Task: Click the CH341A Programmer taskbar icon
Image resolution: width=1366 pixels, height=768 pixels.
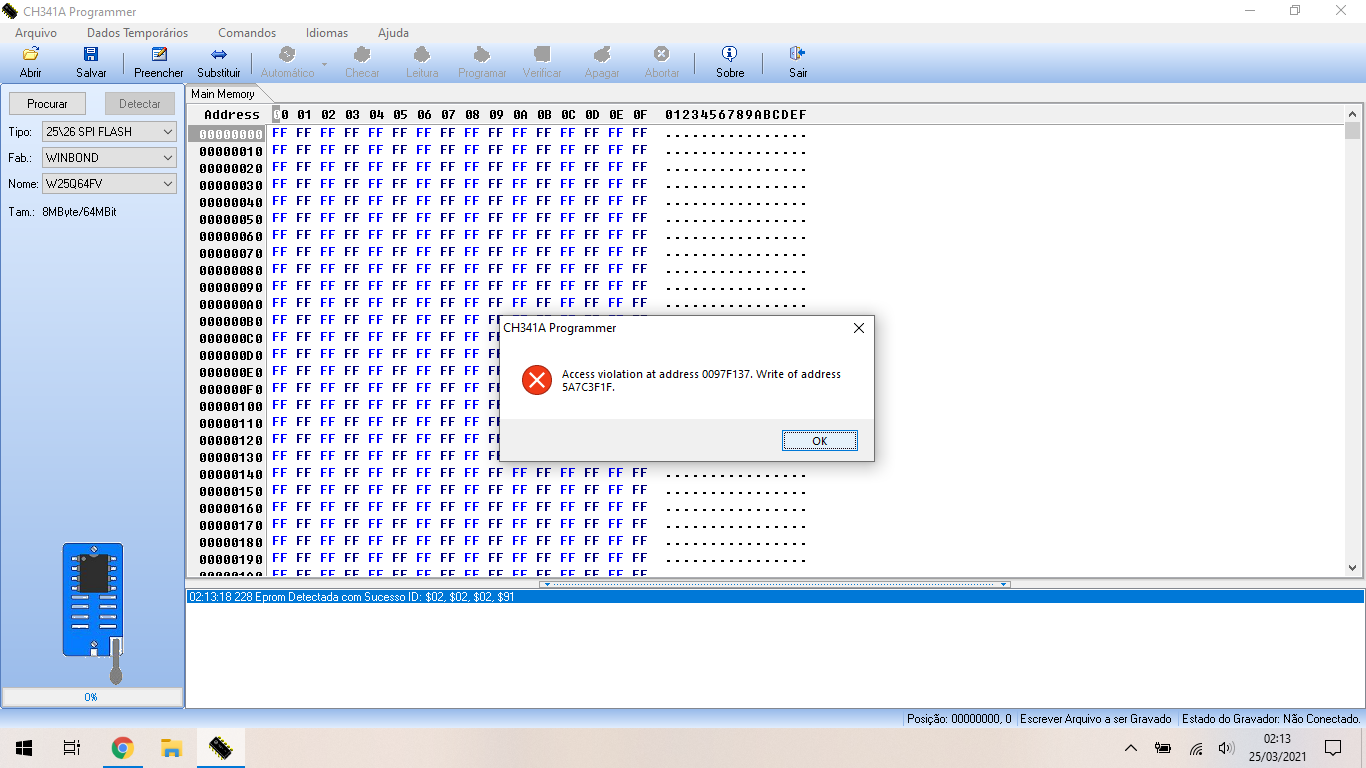Action: coord(220,748)
